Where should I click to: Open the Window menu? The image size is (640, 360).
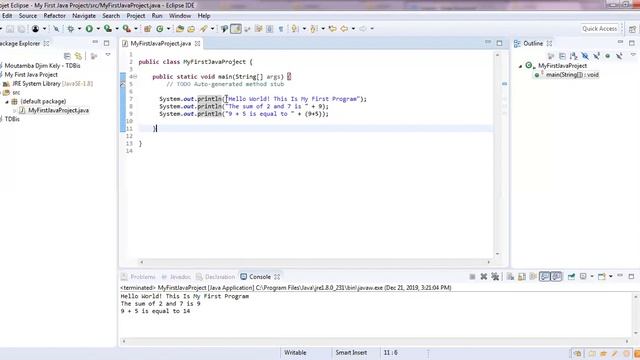pos(180,16)
